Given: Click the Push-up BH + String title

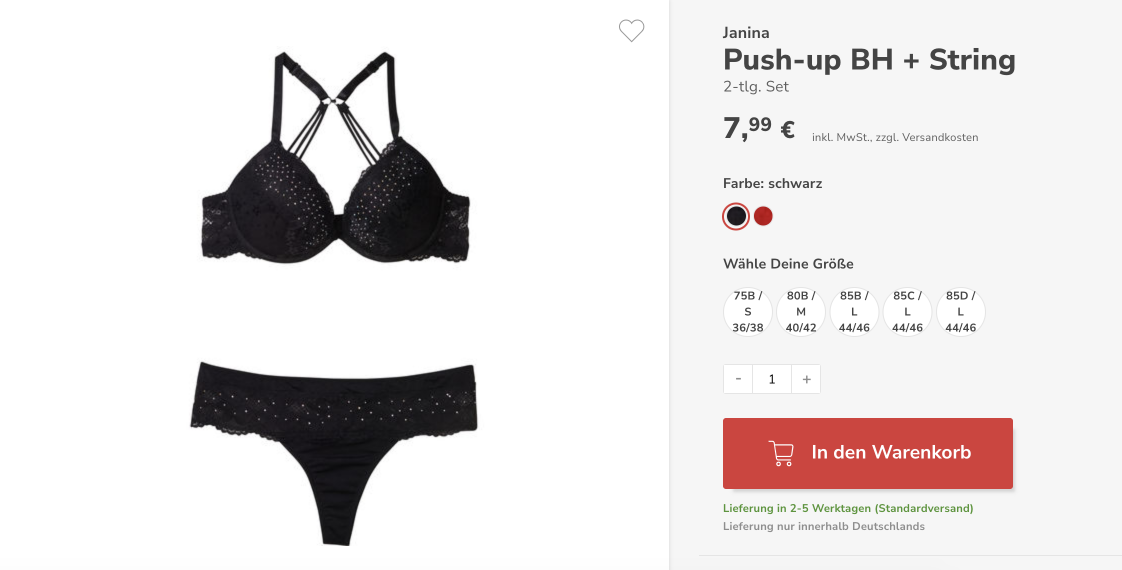Looking at the screenshot, I should tap(869, 60).
